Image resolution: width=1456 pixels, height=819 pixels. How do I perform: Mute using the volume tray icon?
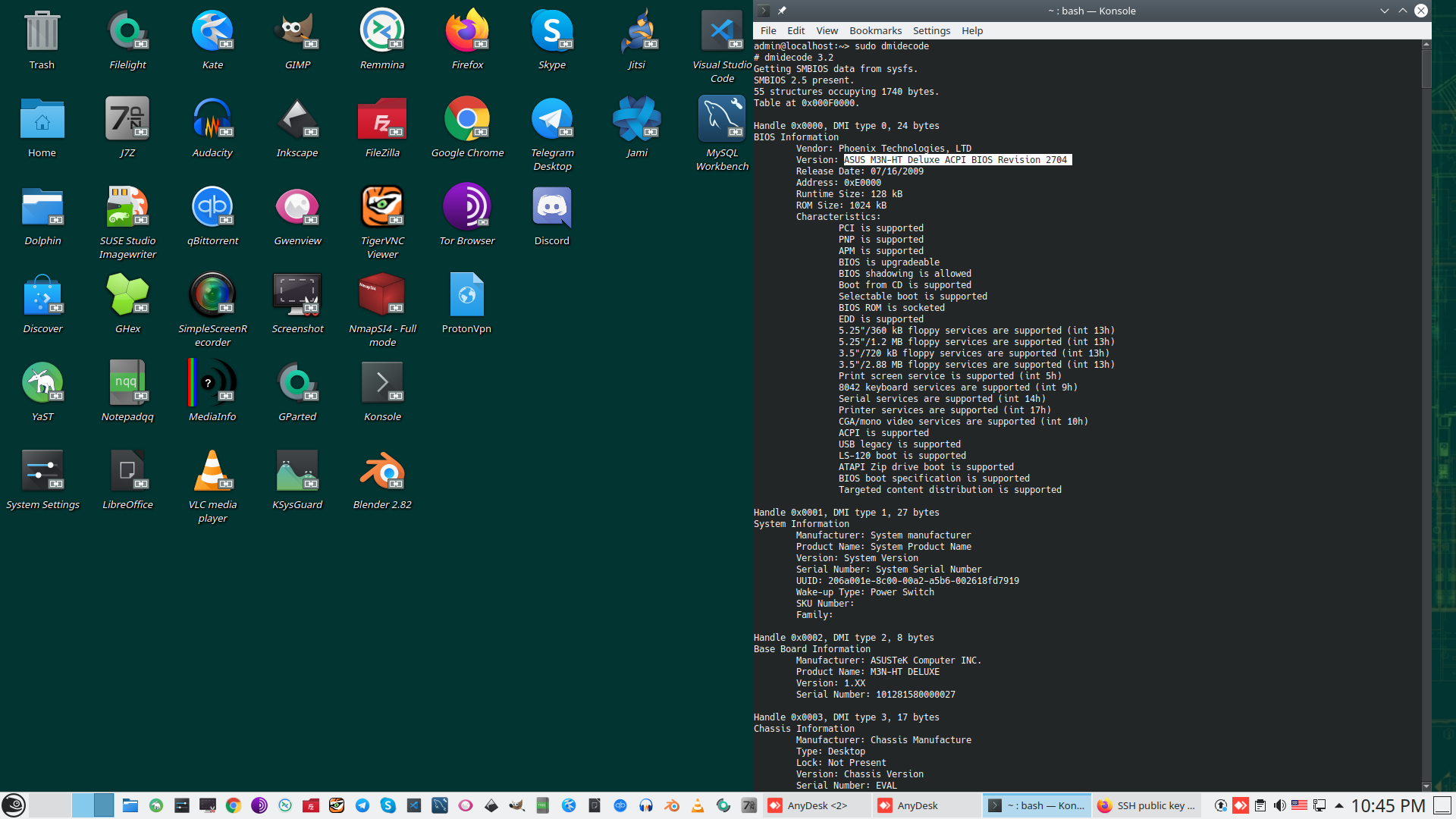1279,805
